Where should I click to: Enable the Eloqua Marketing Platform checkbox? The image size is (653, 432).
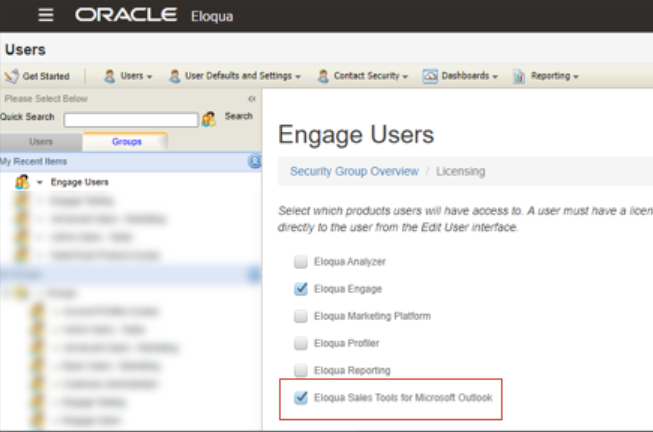click(x=300, y=316)
